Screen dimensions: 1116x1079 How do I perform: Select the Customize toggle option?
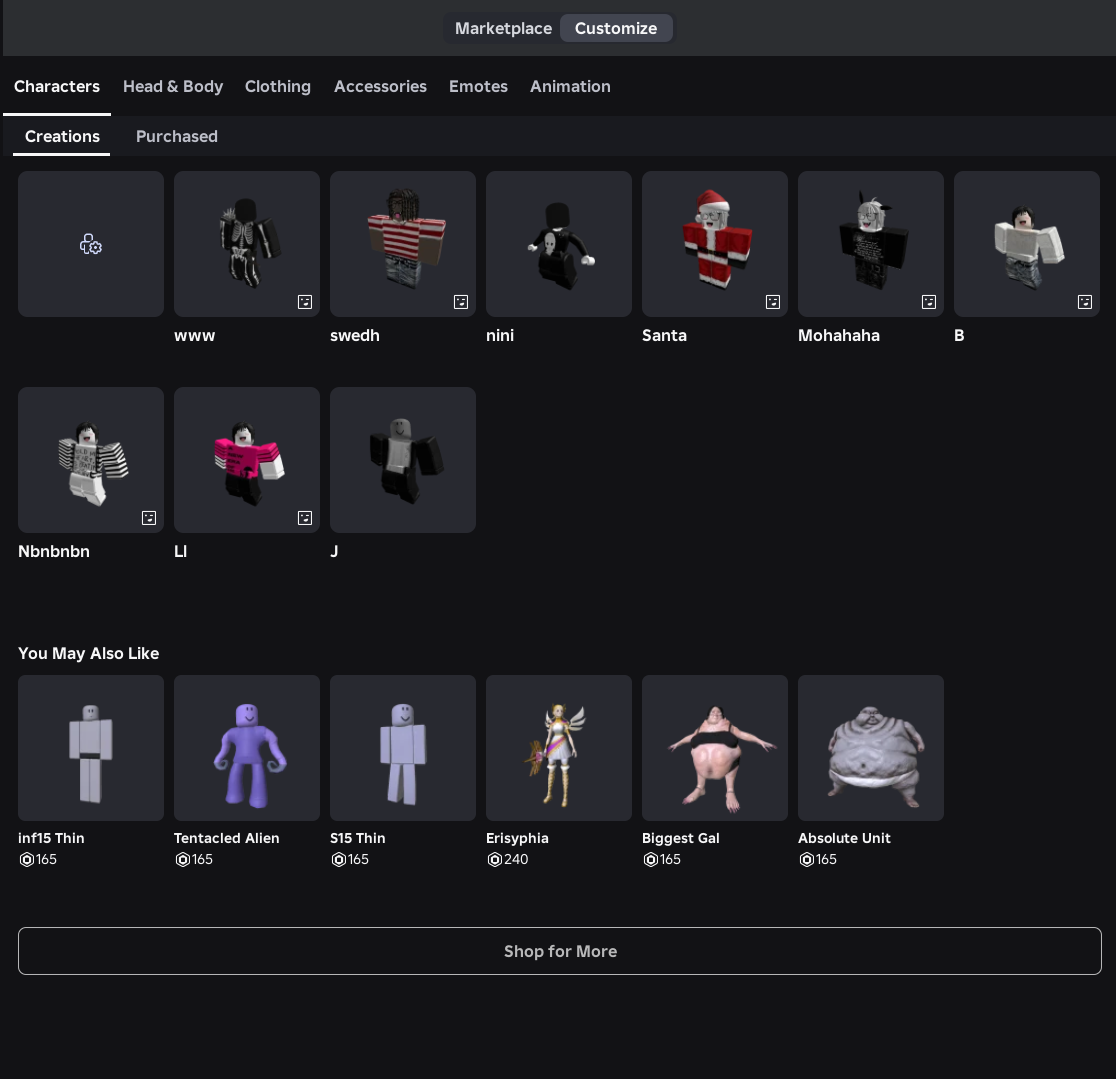click(x=616, y=28)
